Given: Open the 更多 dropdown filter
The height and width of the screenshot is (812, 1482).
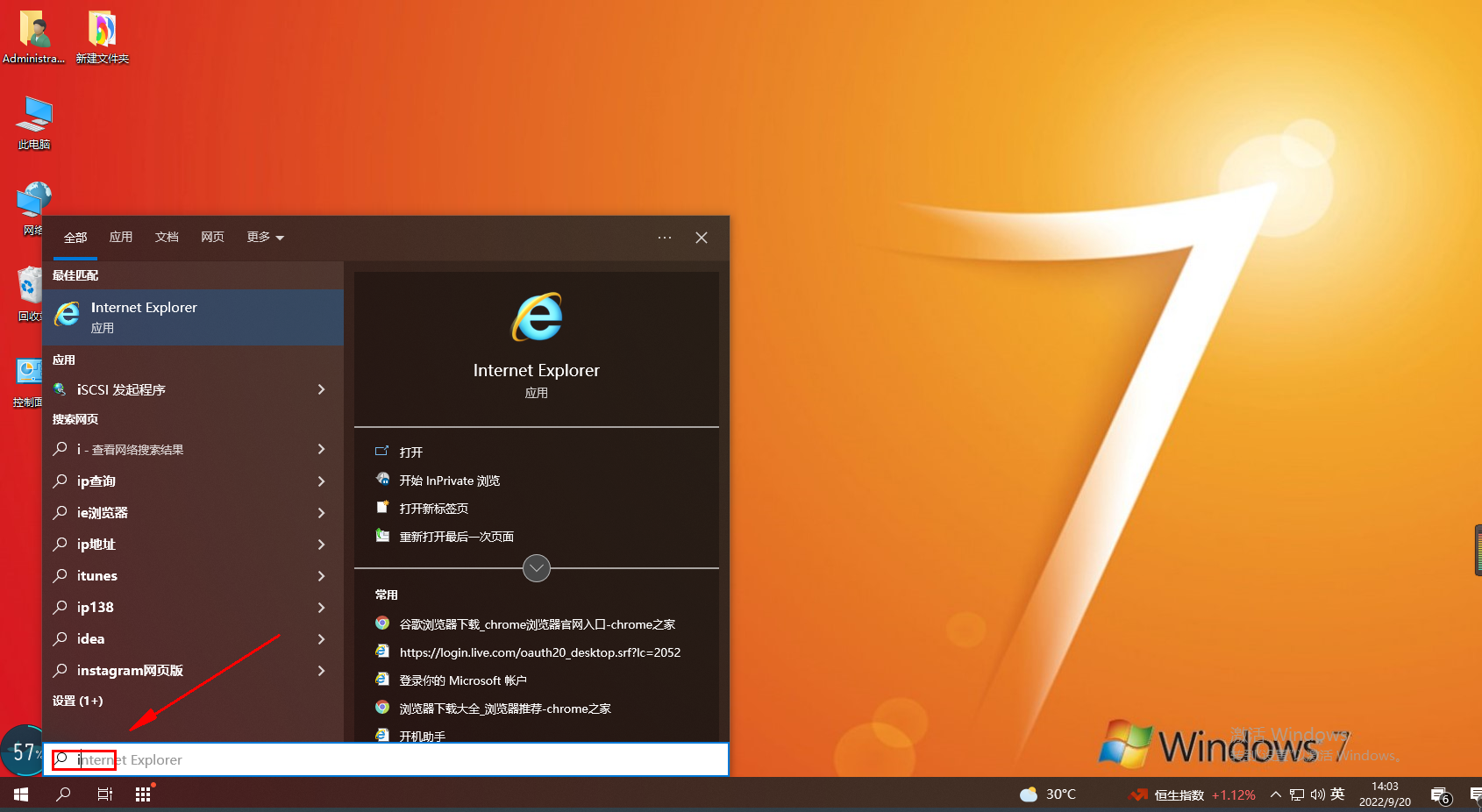Looking at the screenshot, I should click(x=265, y=237).
